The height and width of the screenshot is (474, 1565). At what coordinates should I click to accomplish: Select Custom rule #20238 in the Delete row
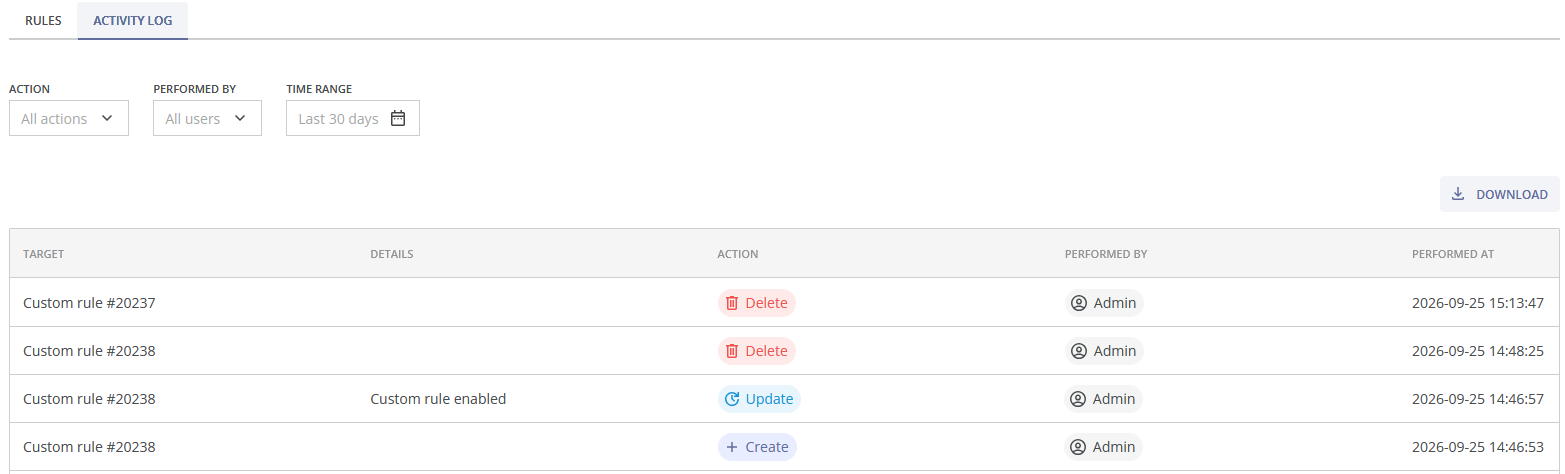click(x=89, y=351)
